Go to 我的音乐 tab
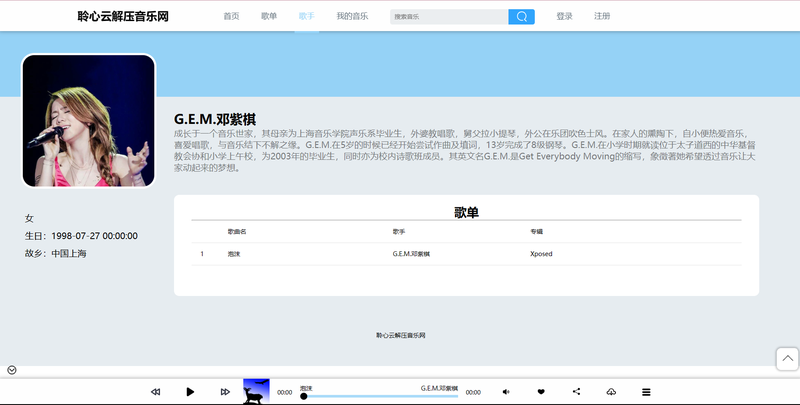 coord(352,16)
